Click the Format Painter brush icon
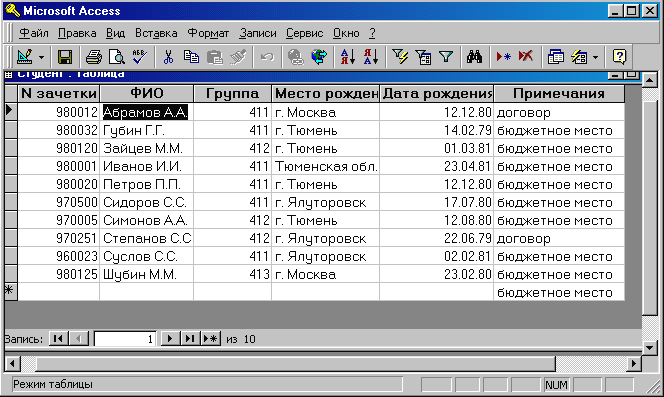 (238, 57)
